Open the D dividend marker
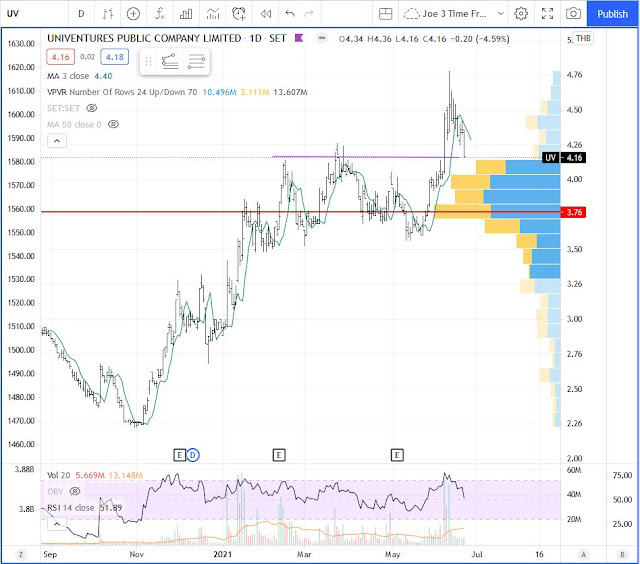Viewport: 640px width, 564px height. (x=193, y=455)
